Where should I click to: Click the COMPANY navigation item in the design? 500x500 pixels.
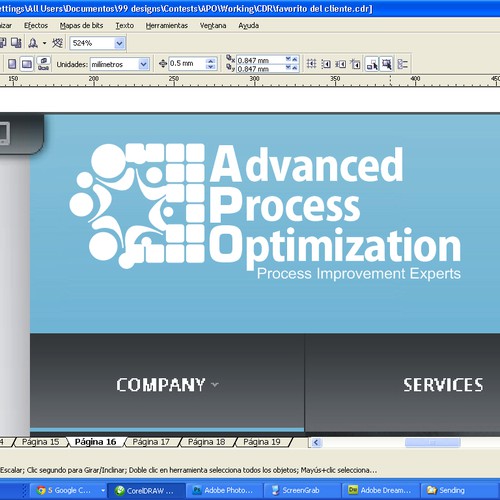pos(160,385)
